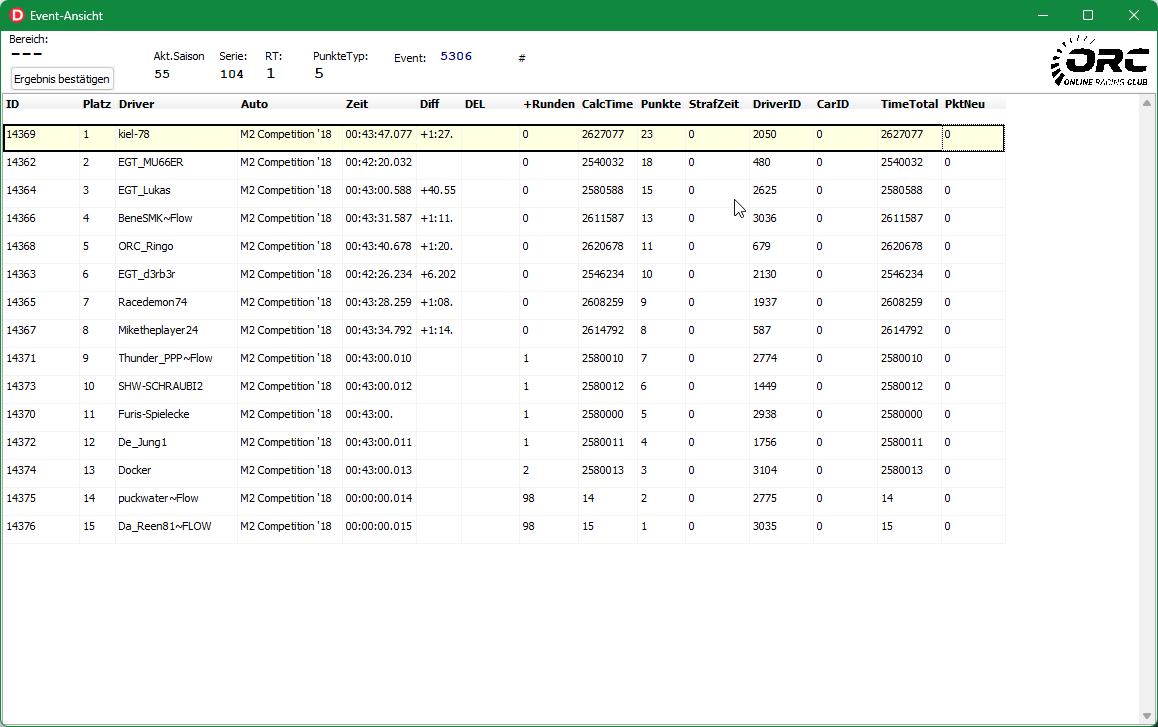This screenshot has height=727, width=1158.
Task: Select the Racedemon74 driver cell
Action: pos(152,302)
